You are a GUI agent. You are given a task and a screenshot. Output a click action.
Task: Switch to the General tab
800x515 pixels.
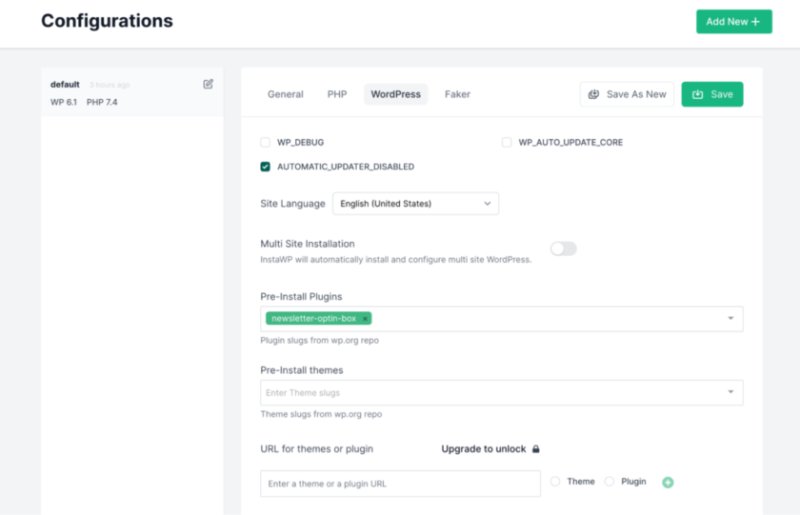[285, 94]
